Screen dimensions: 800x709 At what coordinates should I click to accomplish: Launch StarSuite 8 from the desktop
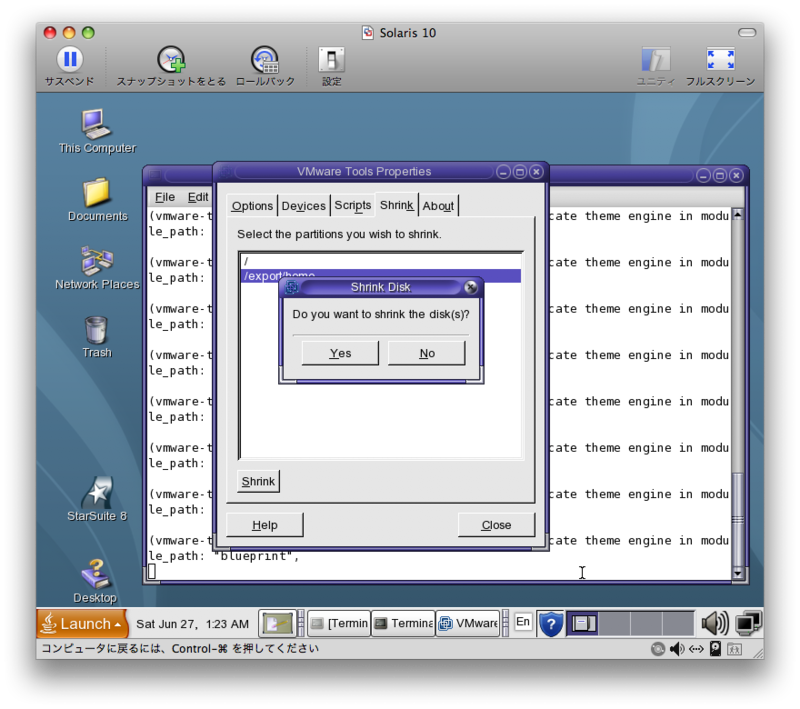pyautogui.click(x=96, y=492)
